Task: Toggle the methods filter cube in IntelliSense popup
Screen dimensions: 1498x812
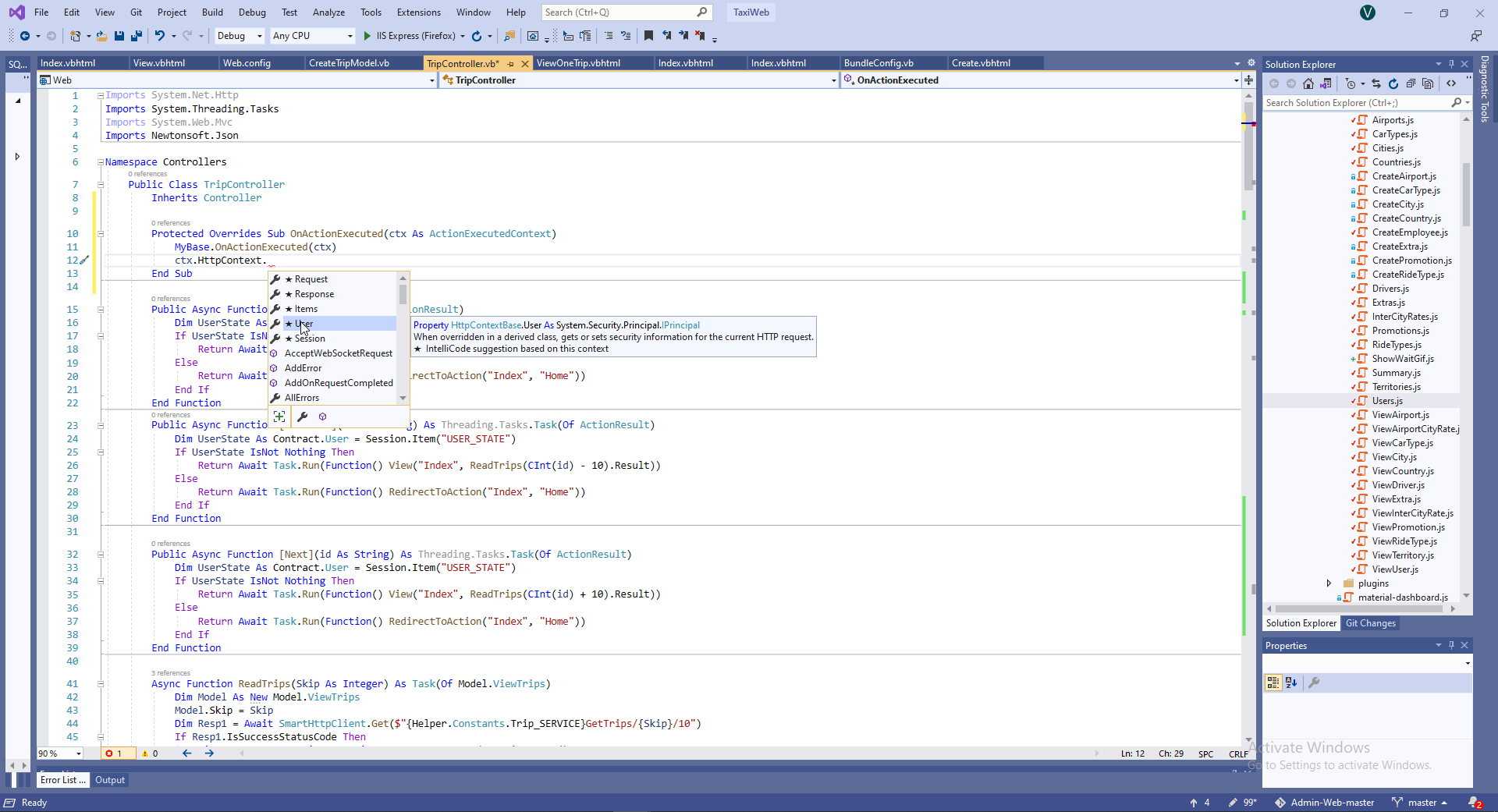Action: [323, 417]
